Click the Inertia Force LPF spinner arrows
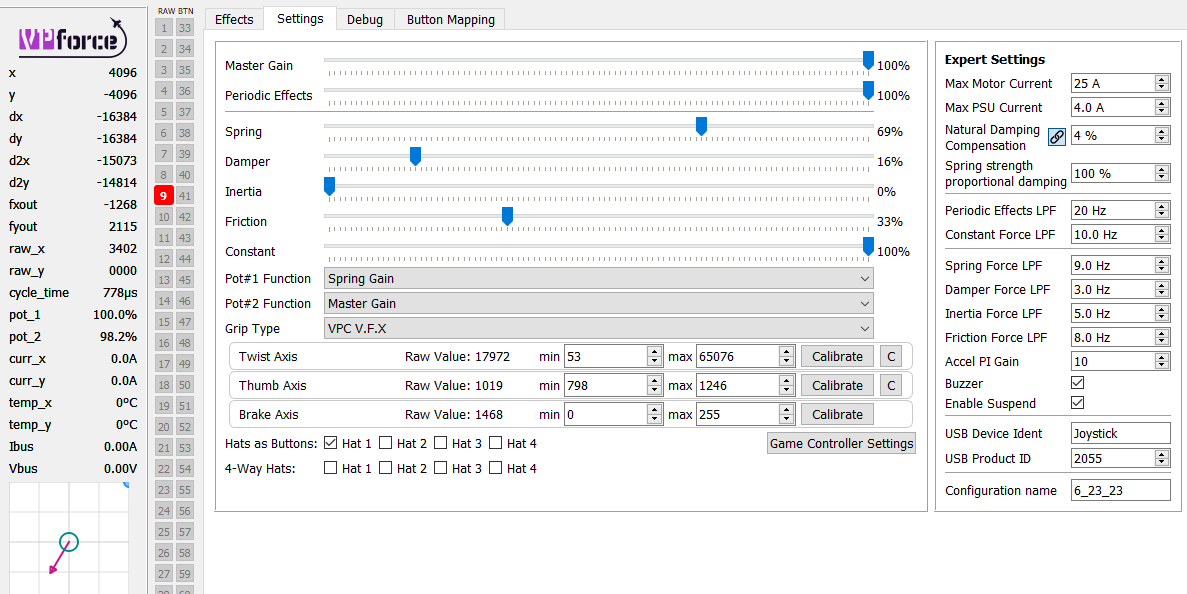This screenshot has height=594, width=1187. (x=1162, y=313)
